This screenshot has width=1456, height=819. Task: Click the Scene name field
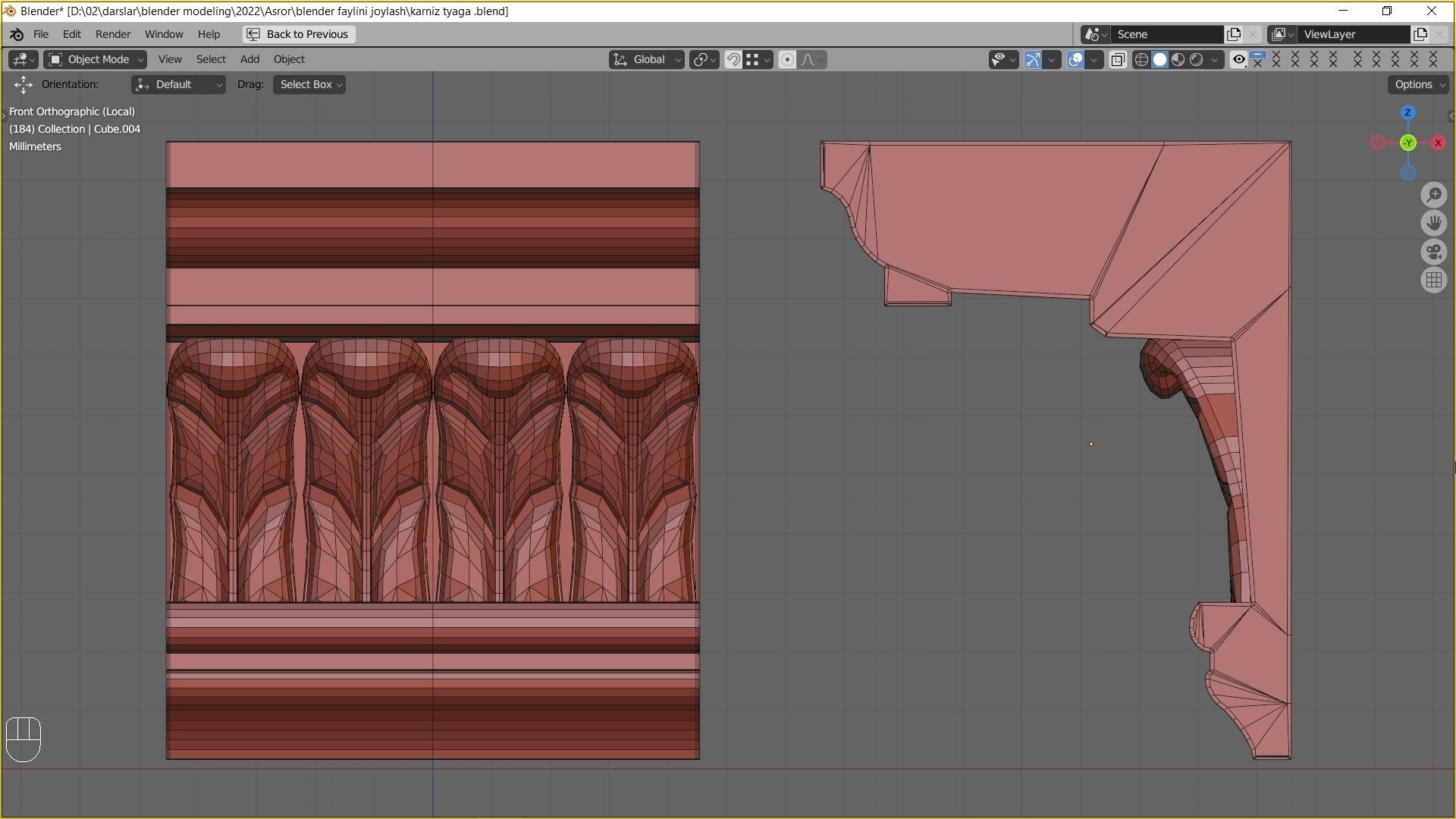1168,34
